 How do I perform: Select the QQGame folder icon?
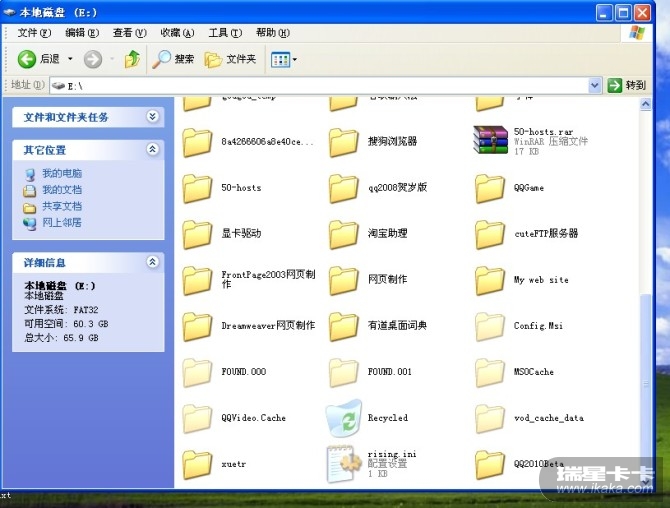pos(490,188)
